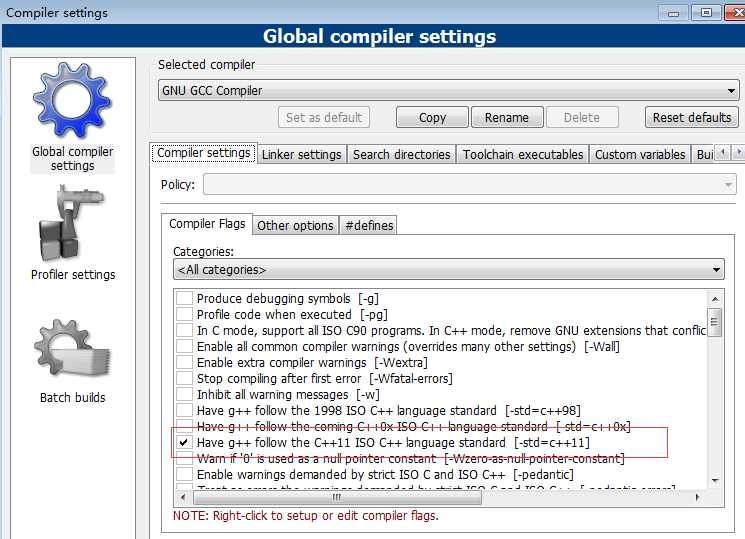The image size is (745, 539).
Task: Click the flags list horizontal scrollbar thumb
Action: (x=337, y=498)
